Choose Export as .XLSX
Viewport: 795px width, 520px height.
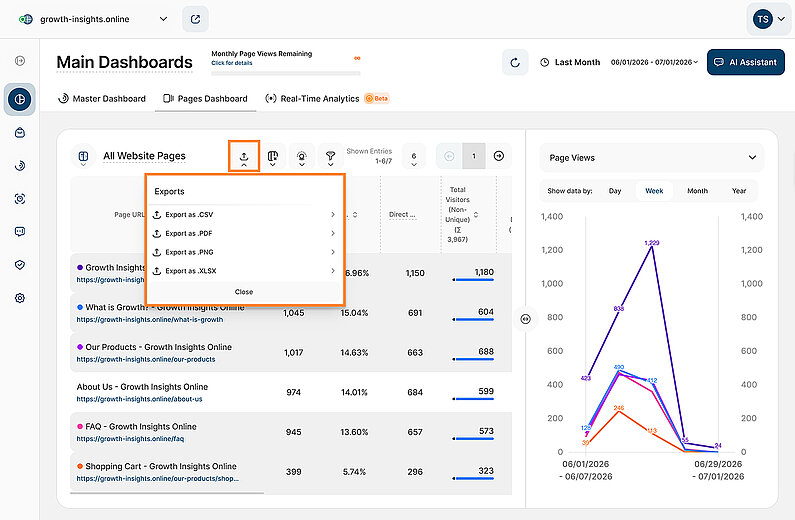tap(244, 271)
